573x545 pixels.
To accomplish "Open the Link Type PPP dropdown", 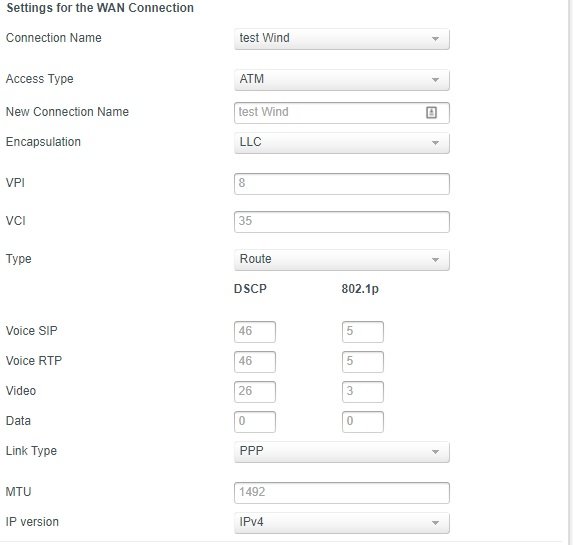I will coord(342,451).
